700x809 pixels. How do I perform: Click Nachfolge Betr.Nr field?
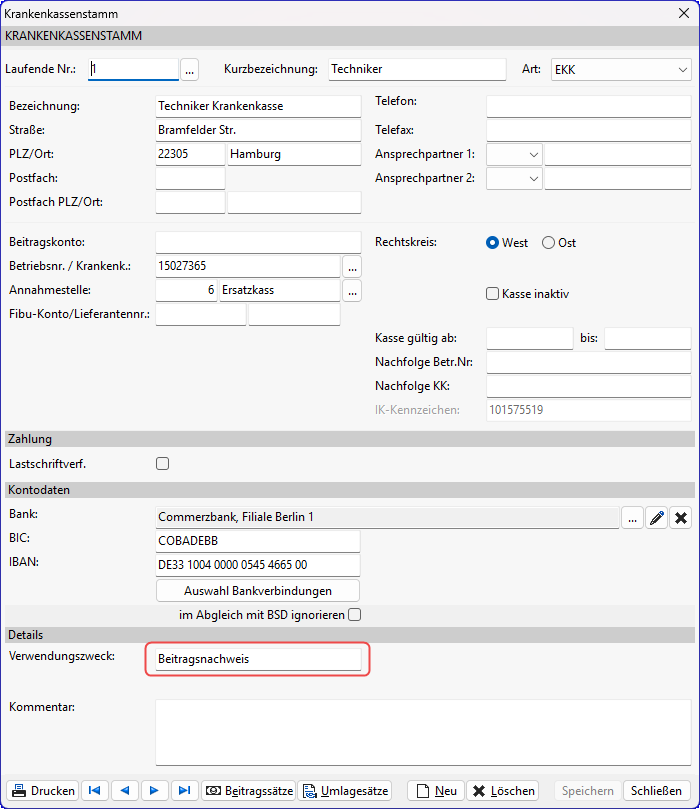[x=589, y=362]
